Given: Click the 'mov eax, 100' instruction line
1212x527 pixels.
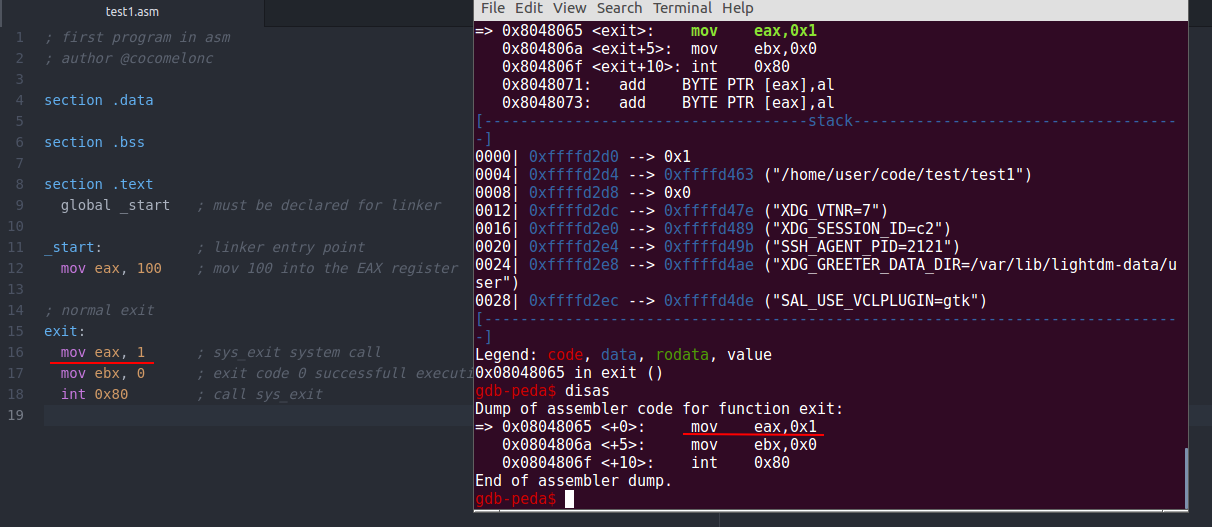Looking at the screenshot, I should tap(111, 268).
